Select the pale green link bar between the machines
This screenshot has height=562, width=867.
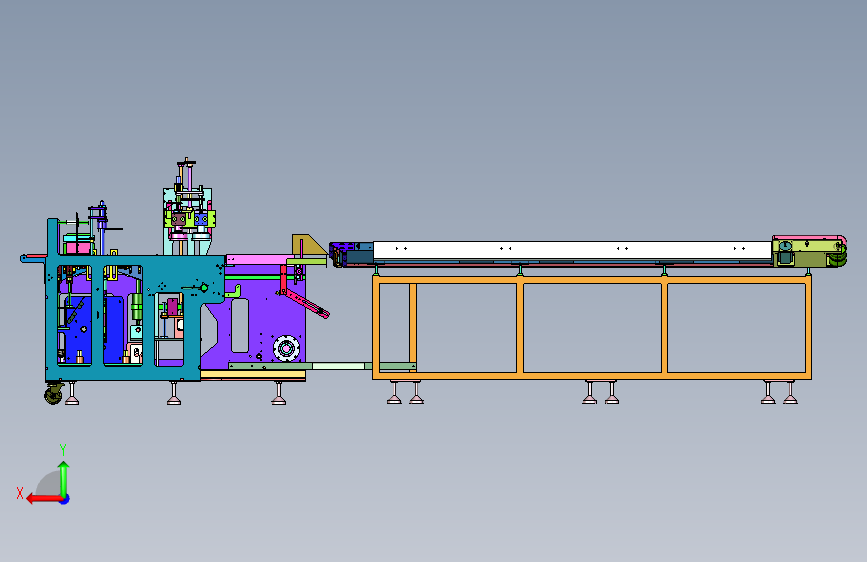point(338,366)
